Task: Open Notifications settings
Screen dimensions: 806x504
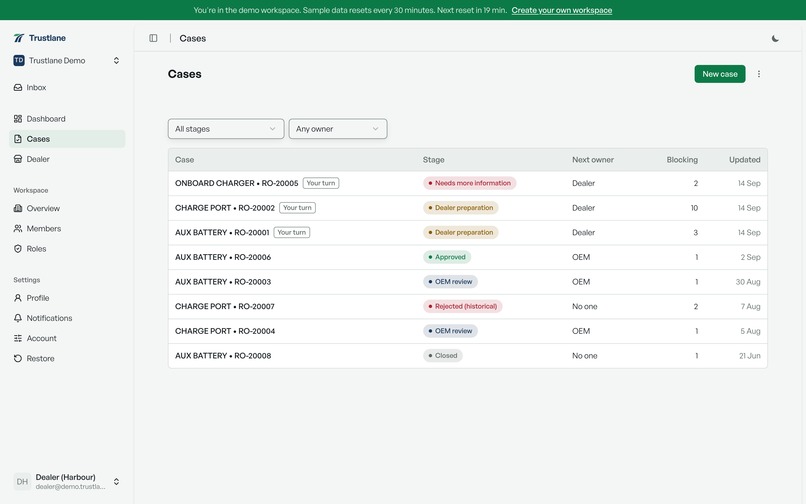Action: (x=67, y=318)
